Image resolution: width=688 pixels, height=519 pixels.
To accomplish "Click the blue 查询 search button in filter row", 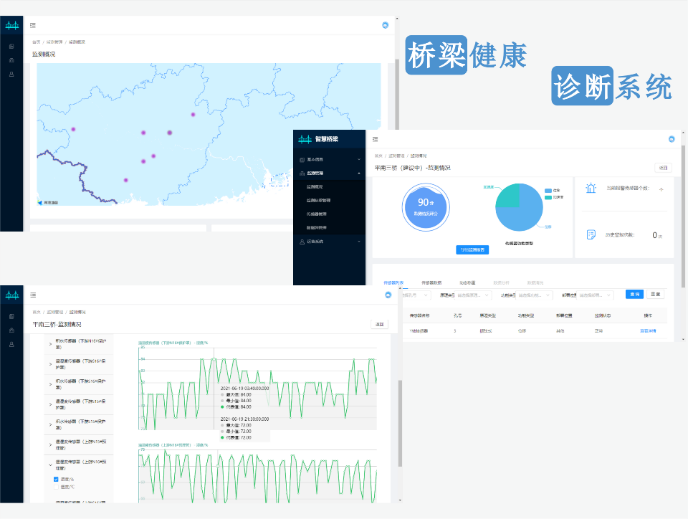I will pyautogui.click(x=634, y=294).
